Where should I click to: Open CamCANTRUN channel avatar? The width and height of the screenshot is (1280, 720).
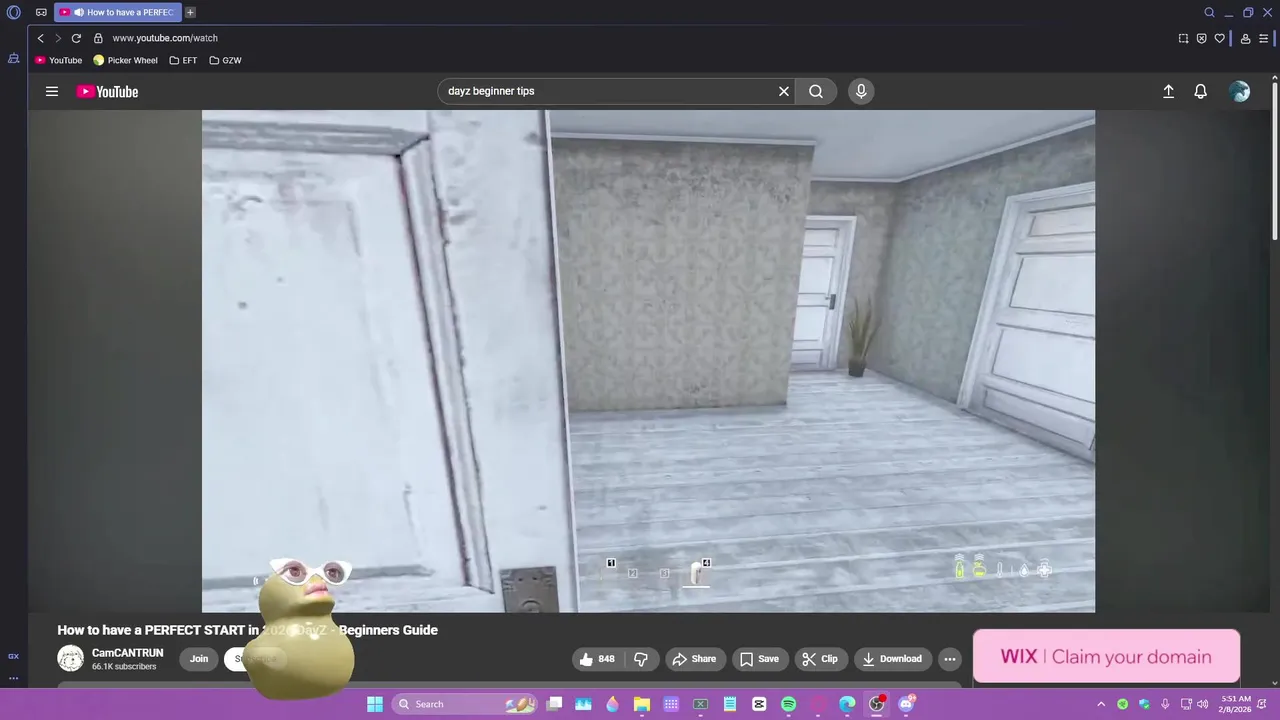tap(70, 658)
